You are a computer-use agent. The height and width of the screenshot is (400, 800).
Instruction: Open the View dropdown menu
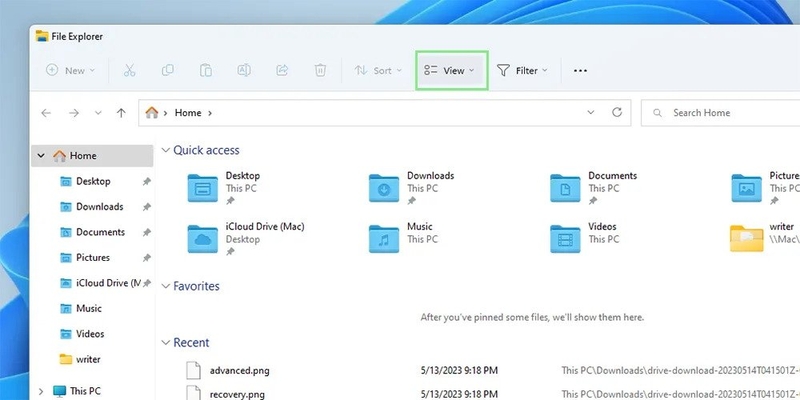click(449, 70)
